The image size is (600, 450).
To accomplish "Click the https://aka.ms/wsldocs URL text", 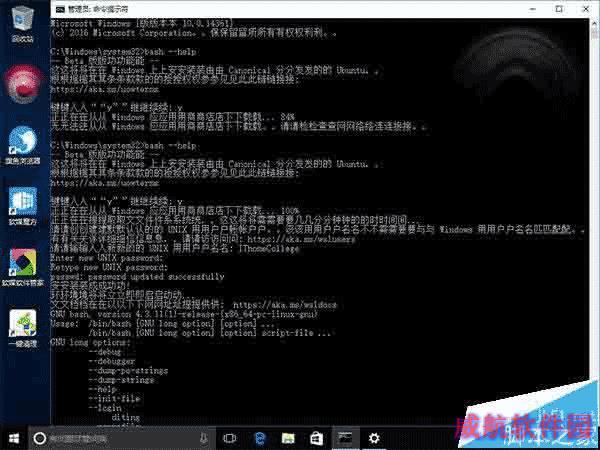I will coord(285,305).
